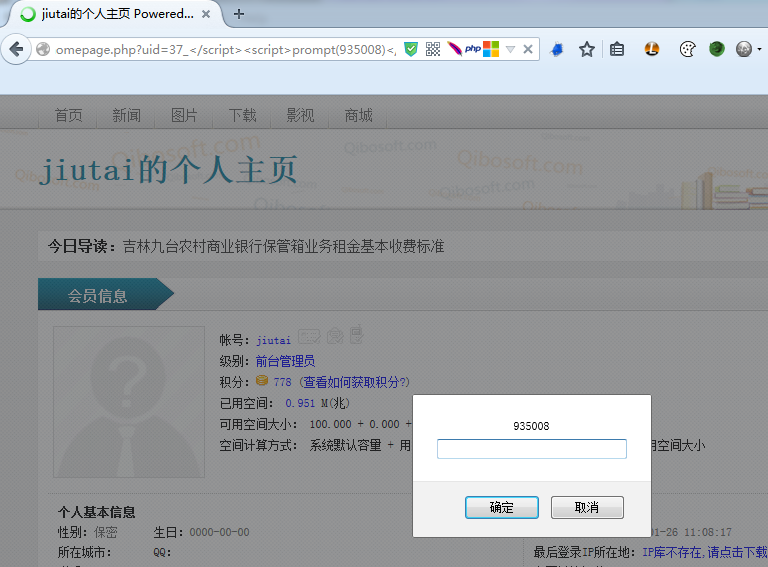The image size is (768, 567).
Task: Click the 性别 value 保密
Action: coord(106,532)
